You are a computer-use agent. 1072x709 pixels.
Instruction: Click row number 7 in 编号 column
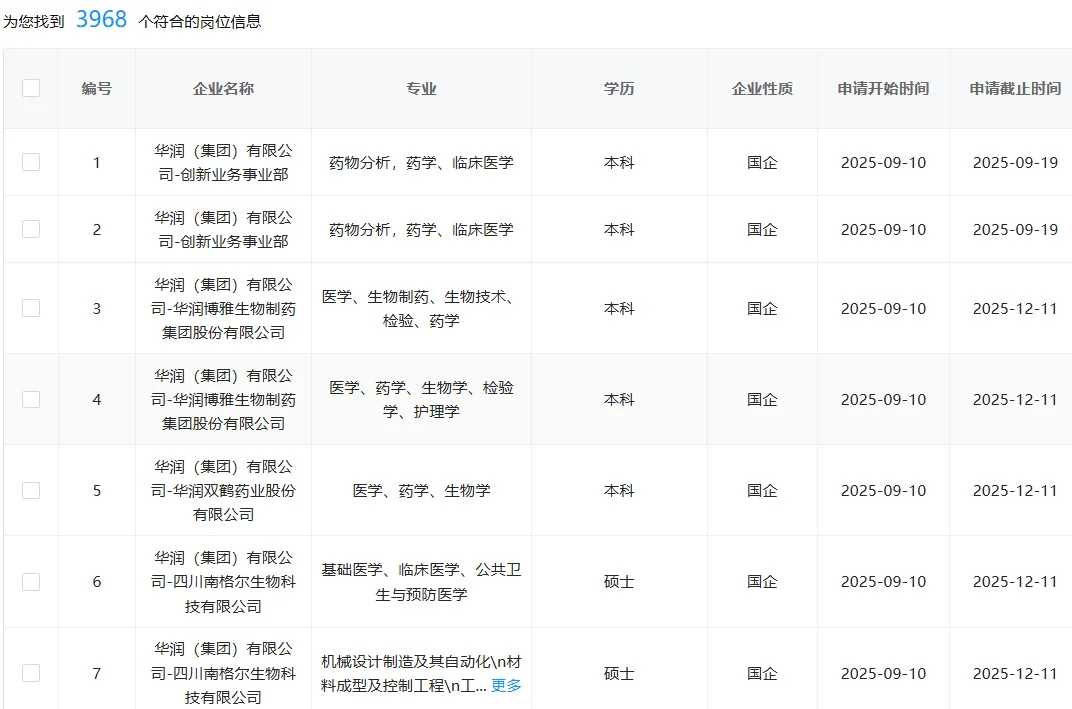96,673
